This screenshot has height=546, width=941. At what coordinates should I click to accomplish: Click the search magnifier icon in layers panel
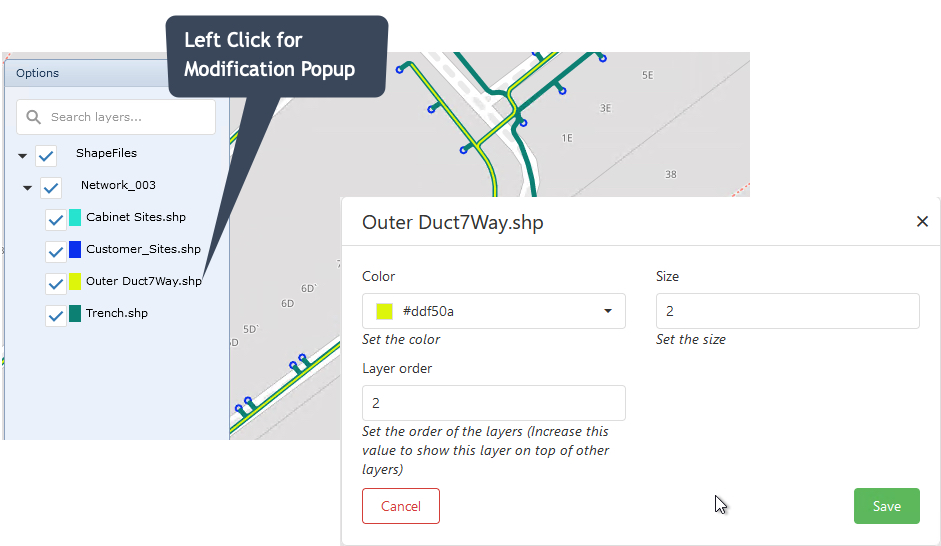coord(34,117)
